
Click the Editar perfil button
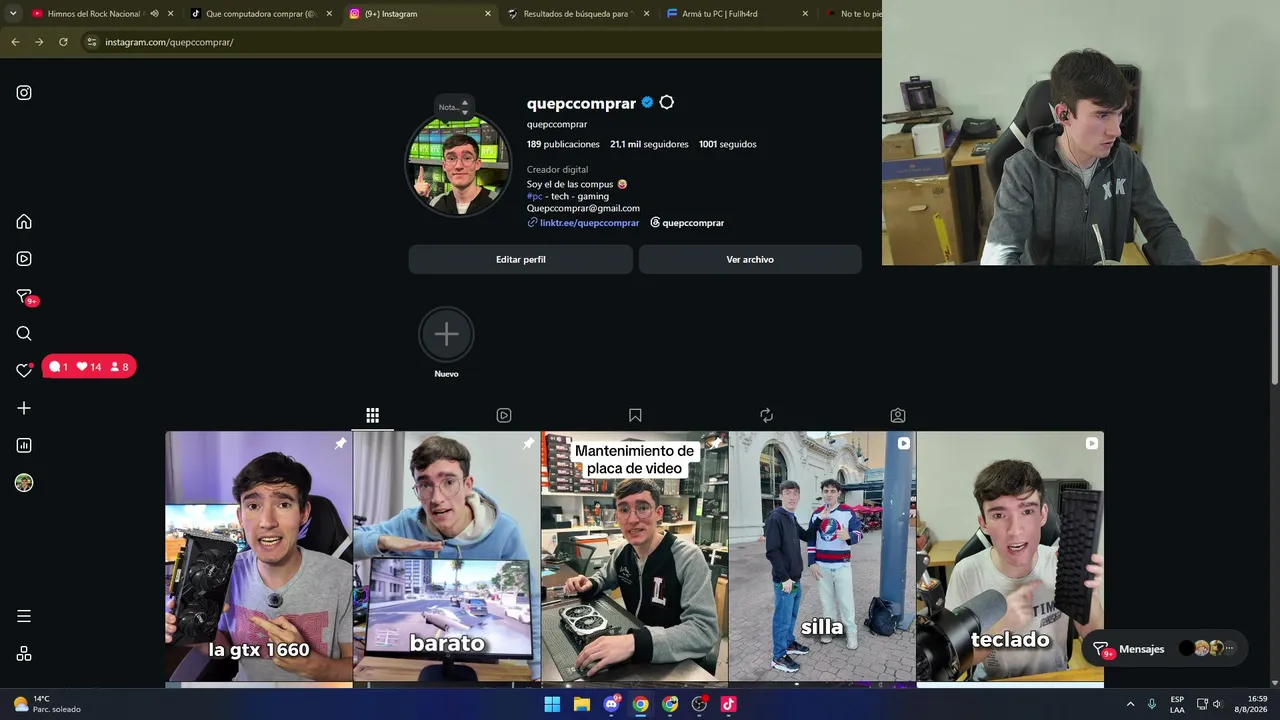[520, 260]
